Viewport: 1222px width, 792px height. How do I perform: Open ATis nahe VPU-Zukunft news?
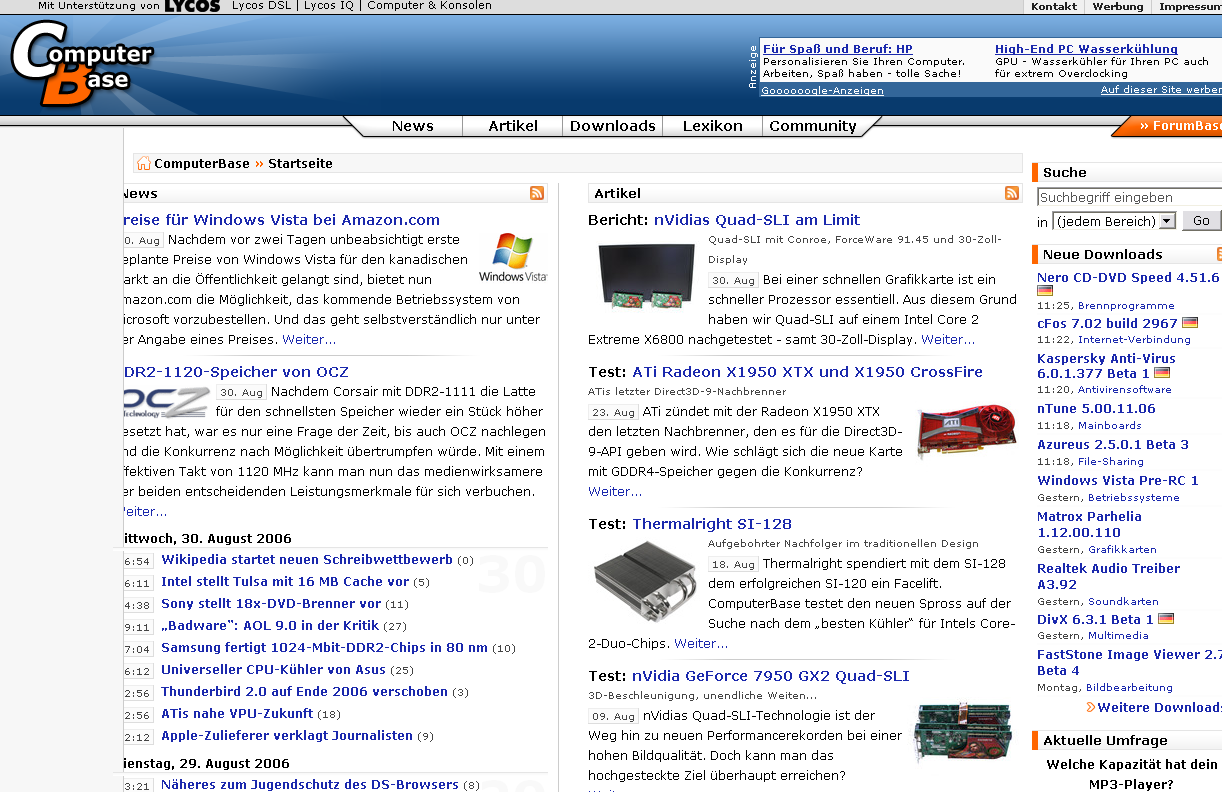(x=237, y=714)
